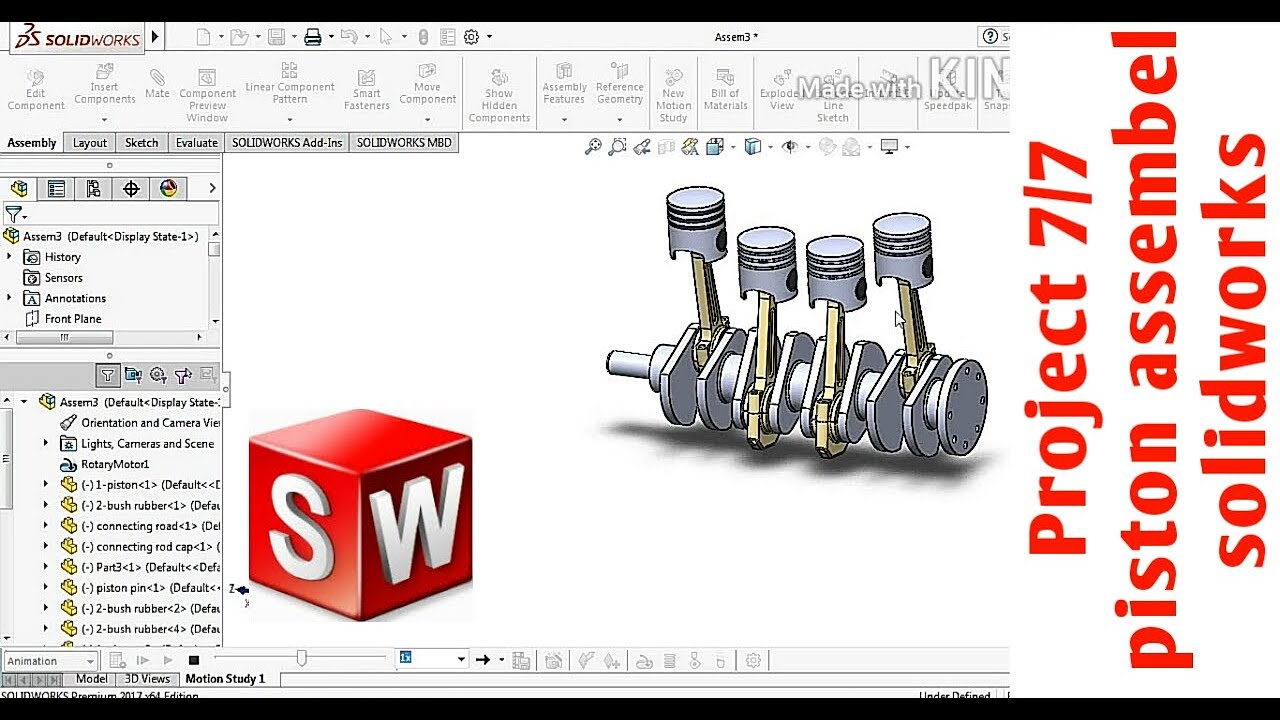Open the SOLIDWORKS Add-Ins tab
The height and width of the screenshot is (720, 1280).
pyautogui.click(x=287, y=143)
